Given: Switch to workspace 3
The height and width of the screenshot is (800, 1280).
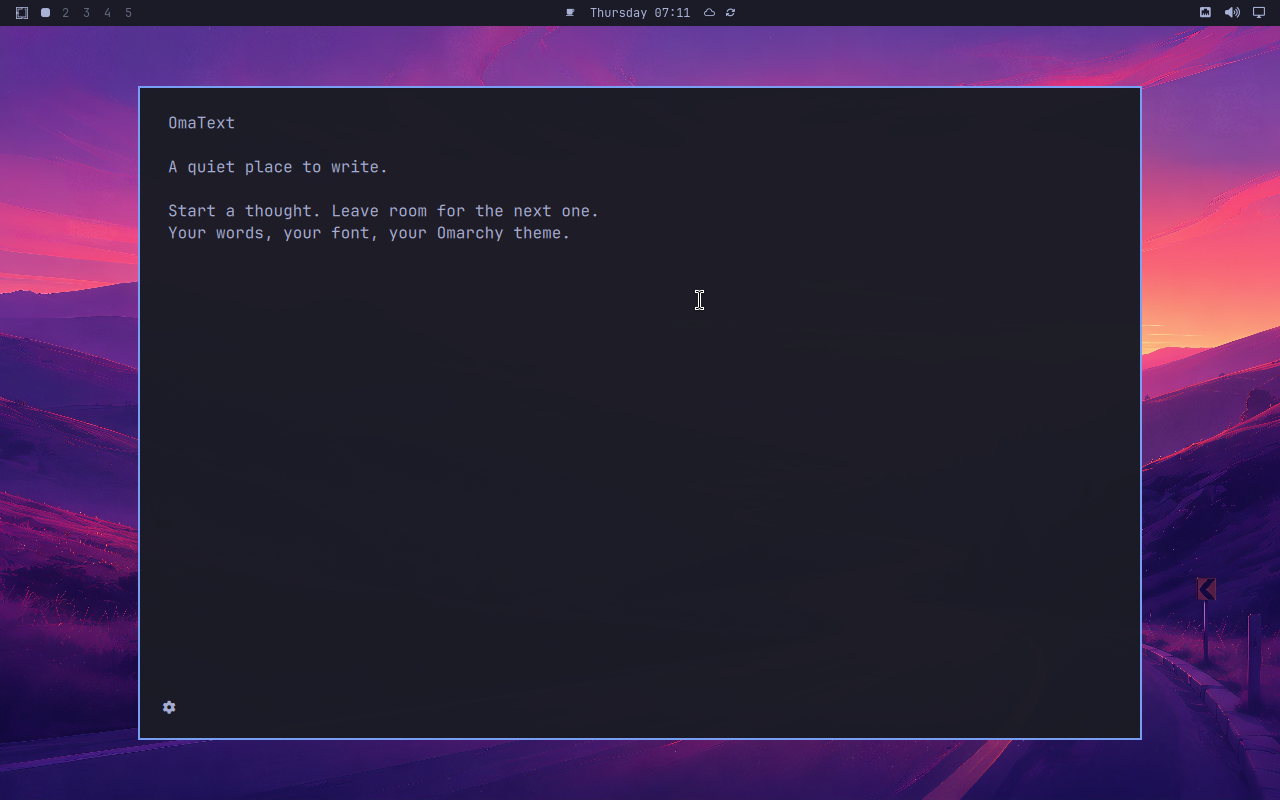Looking at the screenshot, I should [87, 13].
